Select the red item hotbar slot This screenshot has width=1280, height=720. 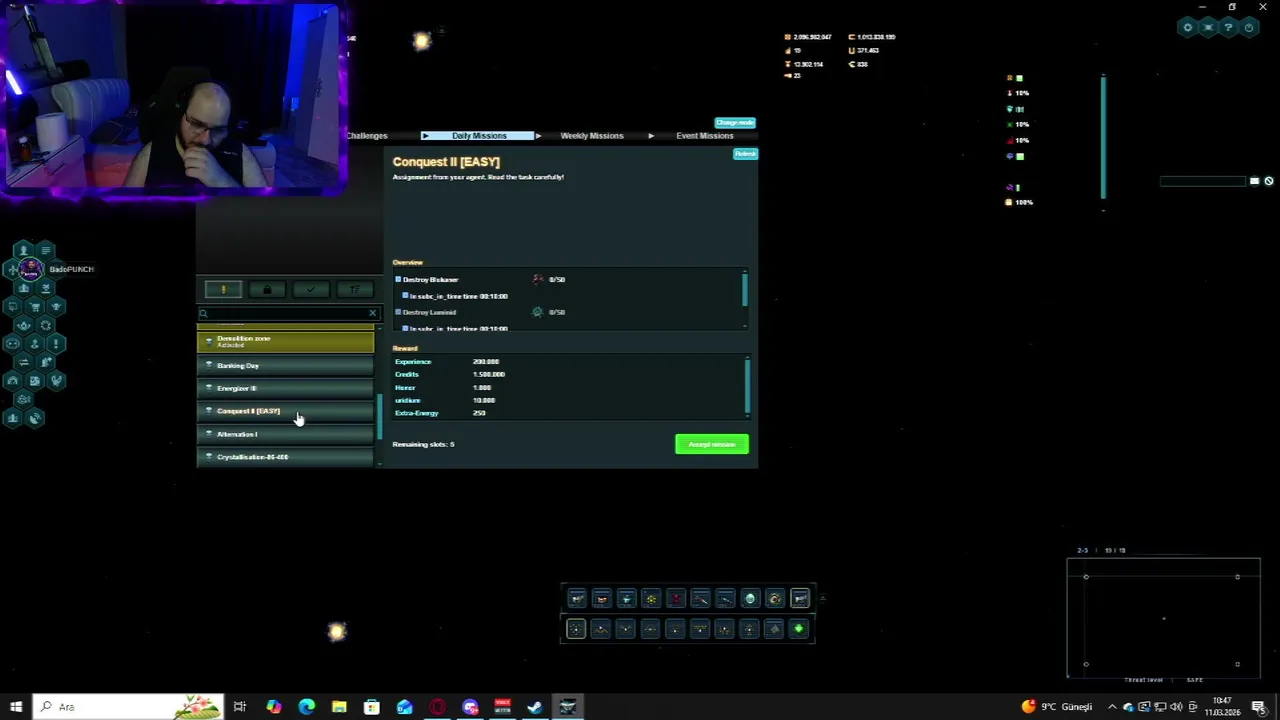[x=676, y=599]
